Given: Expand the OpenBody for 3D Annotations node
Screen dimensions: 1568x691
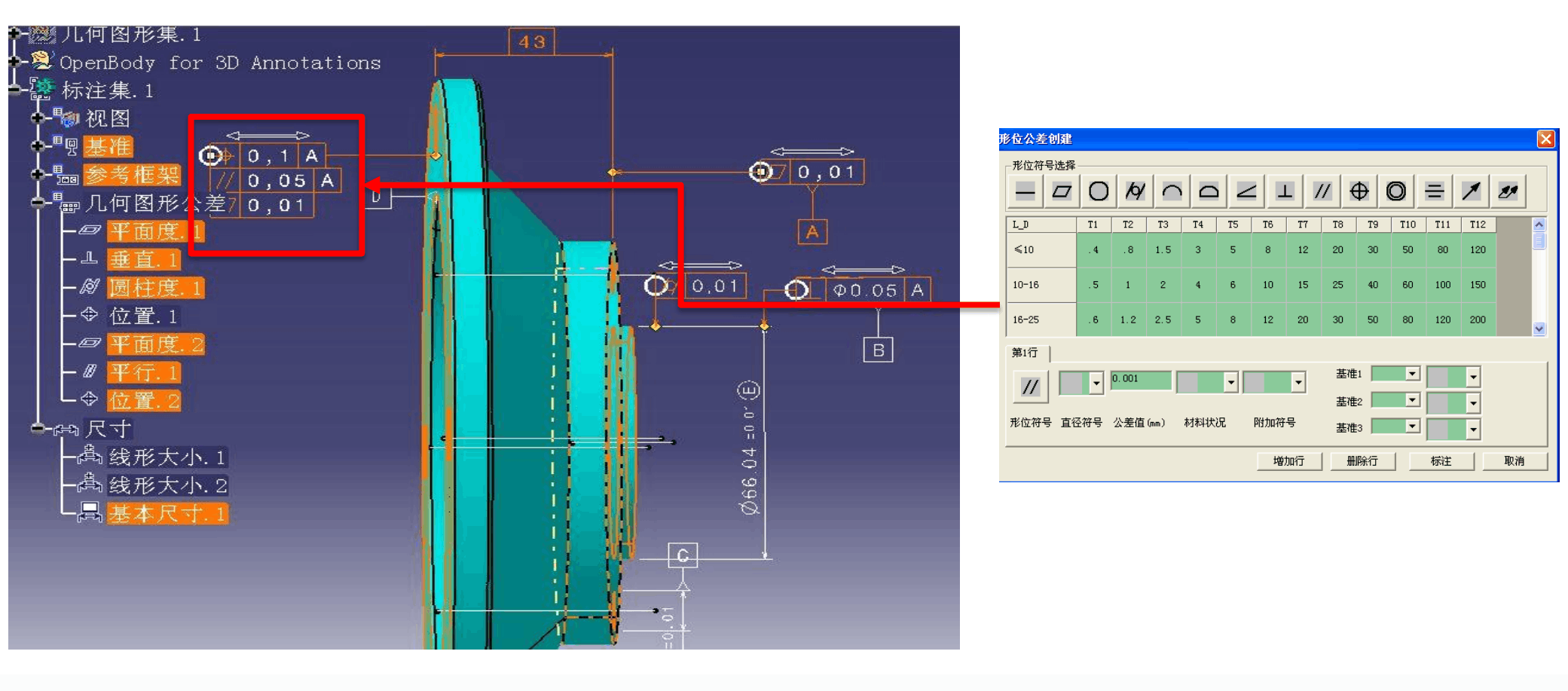Looking at the screenshot, I should [x=14, y=61].
